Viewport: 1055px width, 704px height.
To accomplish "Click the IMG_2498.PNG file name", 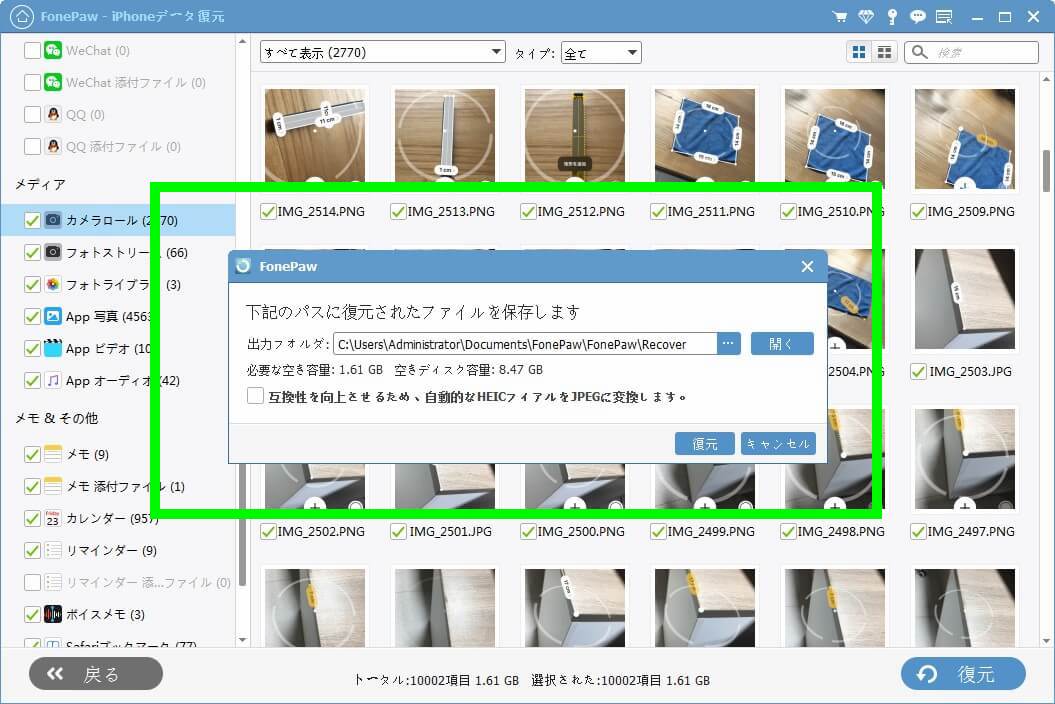I will (841, 532).
